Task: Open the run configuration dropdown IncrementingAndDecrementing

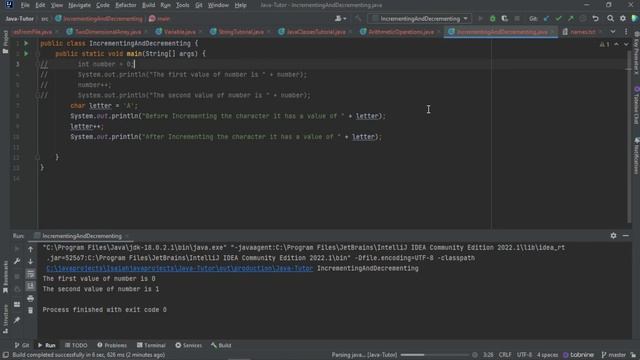Action: click(x=420, y=19)
